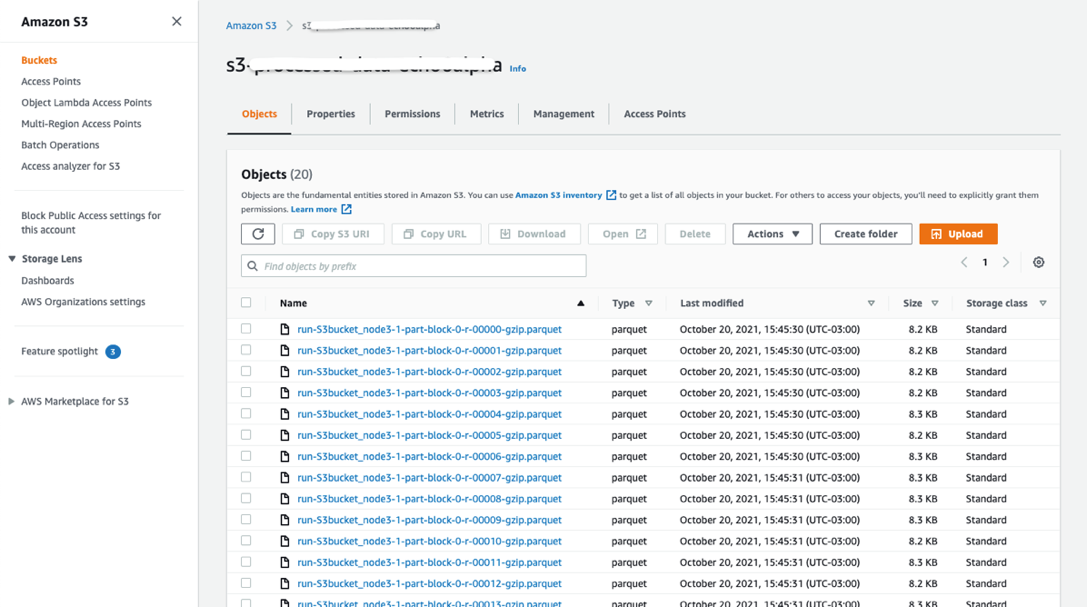Select checkbox for part 00000 parquet
Screen dimensions: 1087x607
246,328
